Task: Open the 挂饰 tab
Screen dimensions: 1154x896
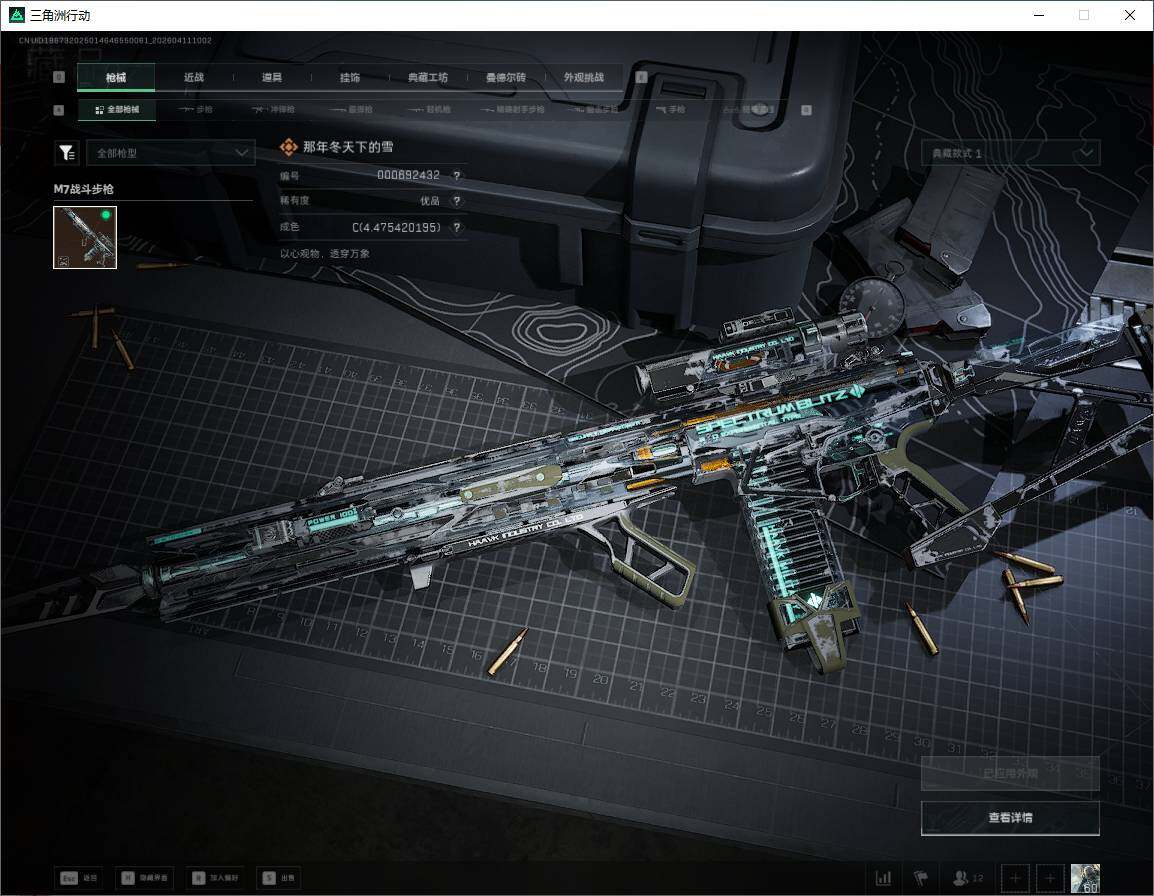Action: click(x=350, y=77)
